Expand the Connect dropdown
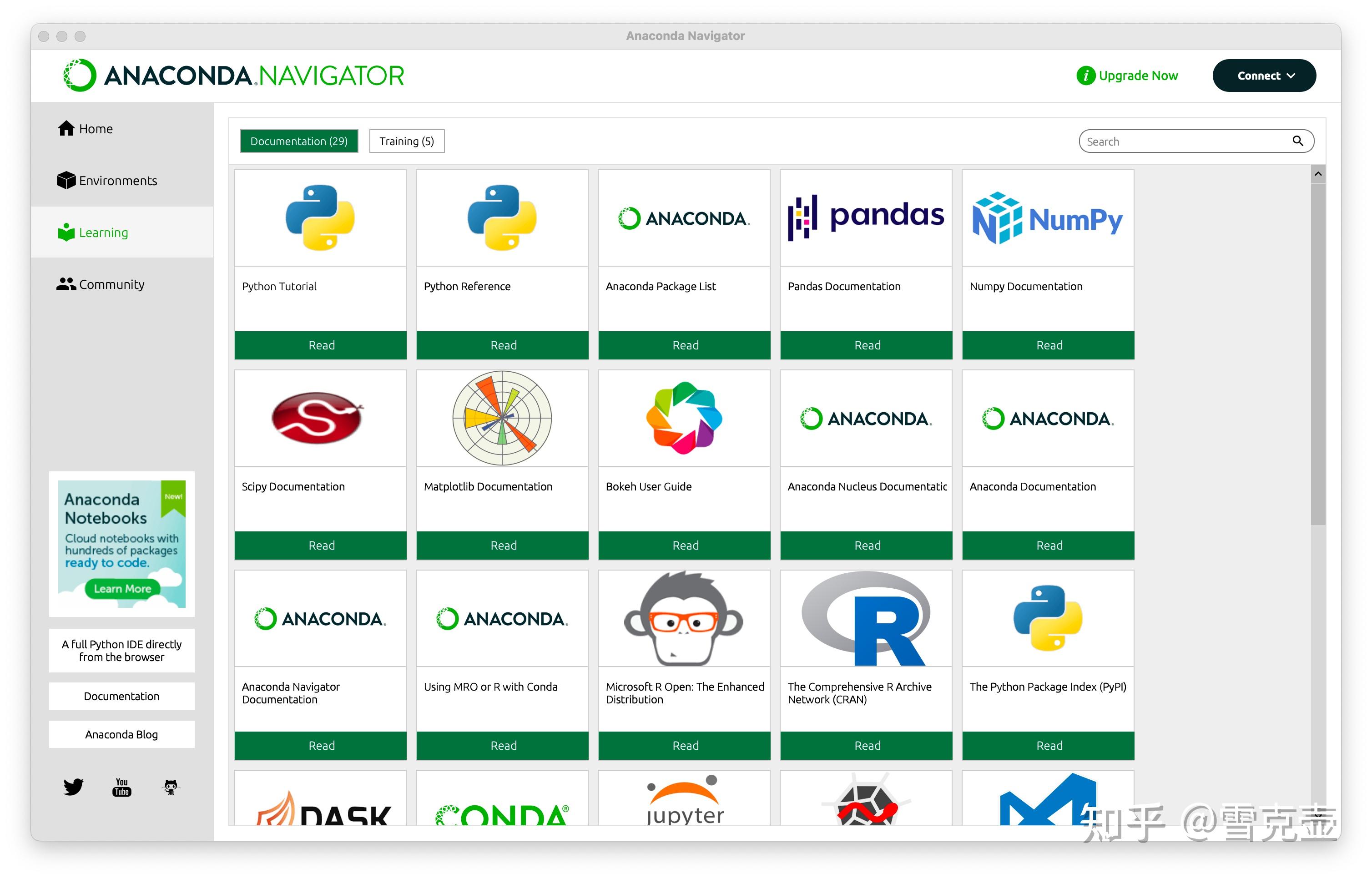This screenshot has height=879, width=1372. coord(1264,76)
